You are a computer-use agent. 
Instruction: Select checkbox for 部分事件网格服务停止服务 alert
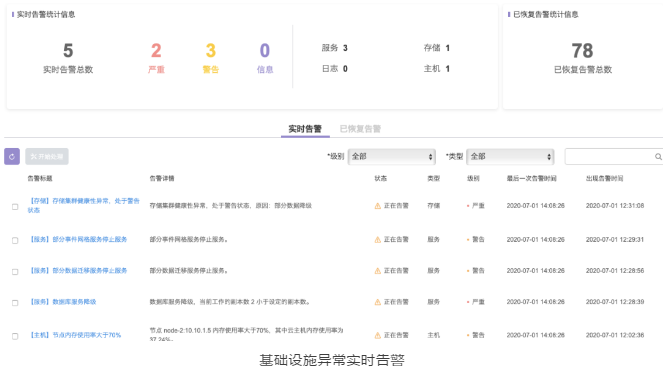[15, 240]
